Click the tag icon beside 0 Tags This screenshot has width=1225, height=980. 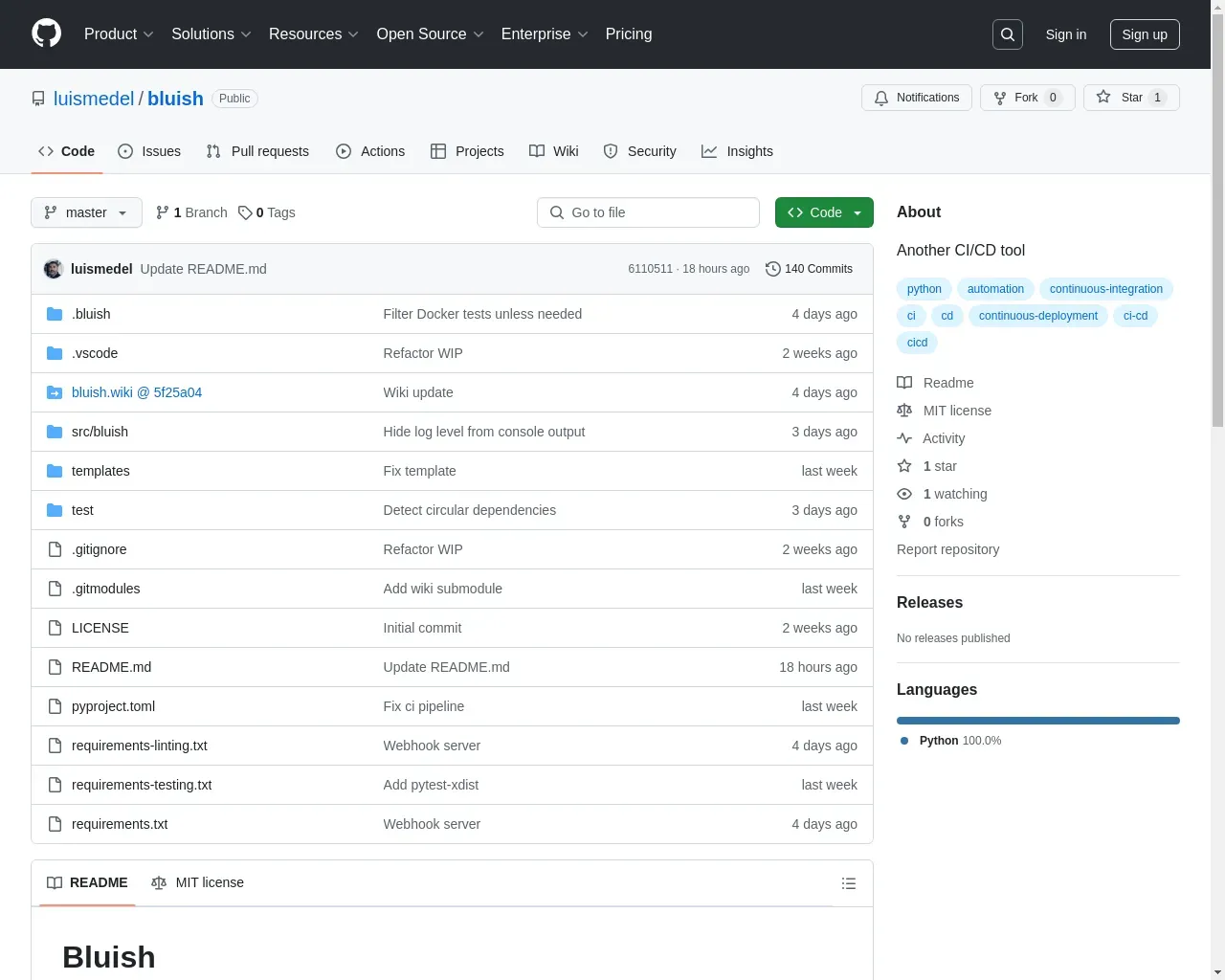coord(245,212)
